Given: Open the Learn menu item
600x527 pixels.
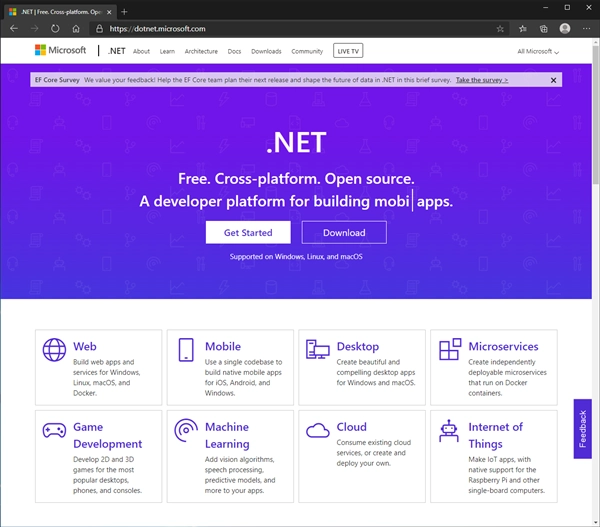Looking at the screenshot, I should 167,51.
